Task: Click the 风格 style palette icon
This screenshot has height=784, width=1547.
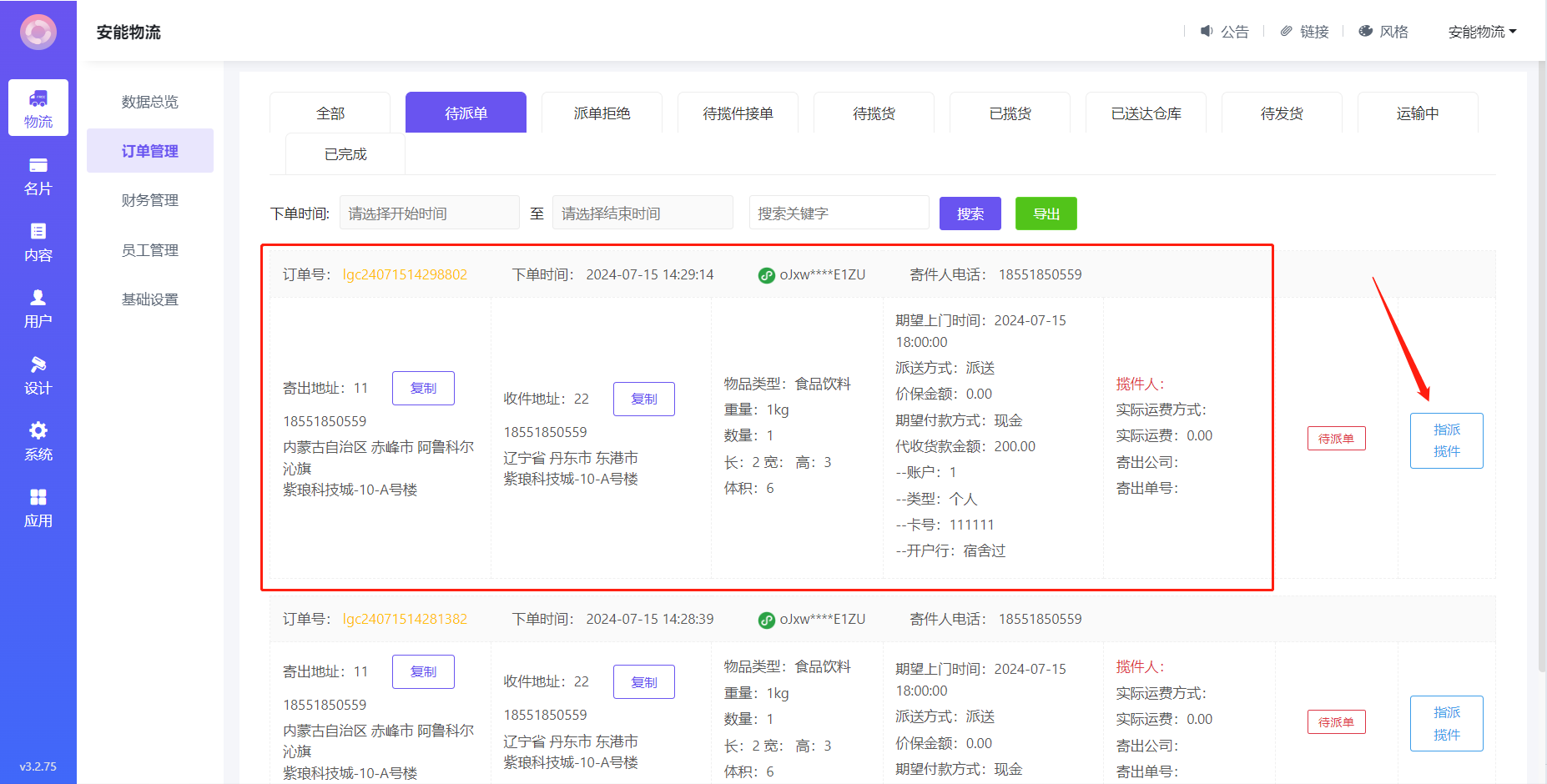Action: (x=1366, y=31)
